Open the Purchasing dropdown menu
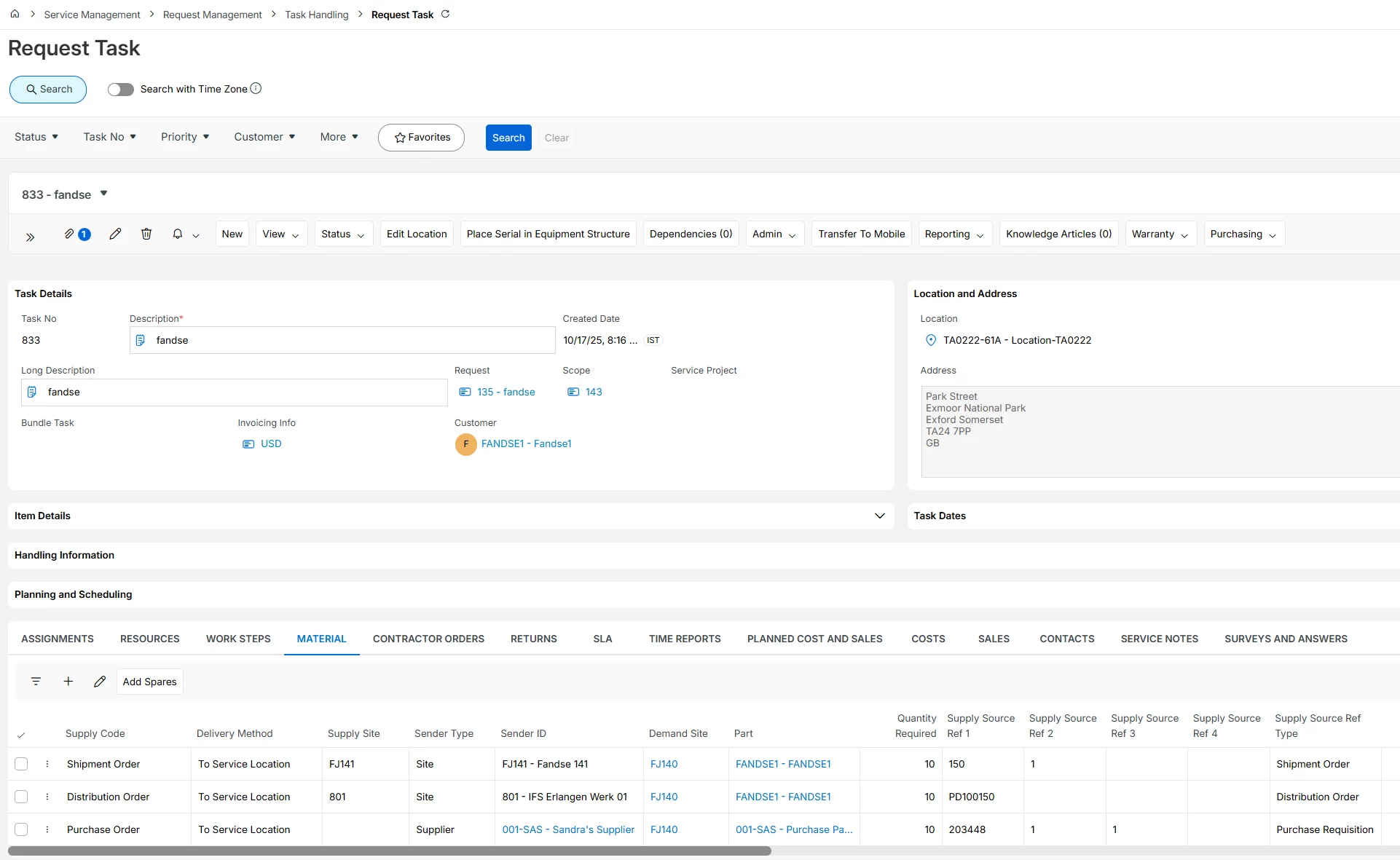The width and height of the screenshot is (1400, 860). click(1243, 234)
